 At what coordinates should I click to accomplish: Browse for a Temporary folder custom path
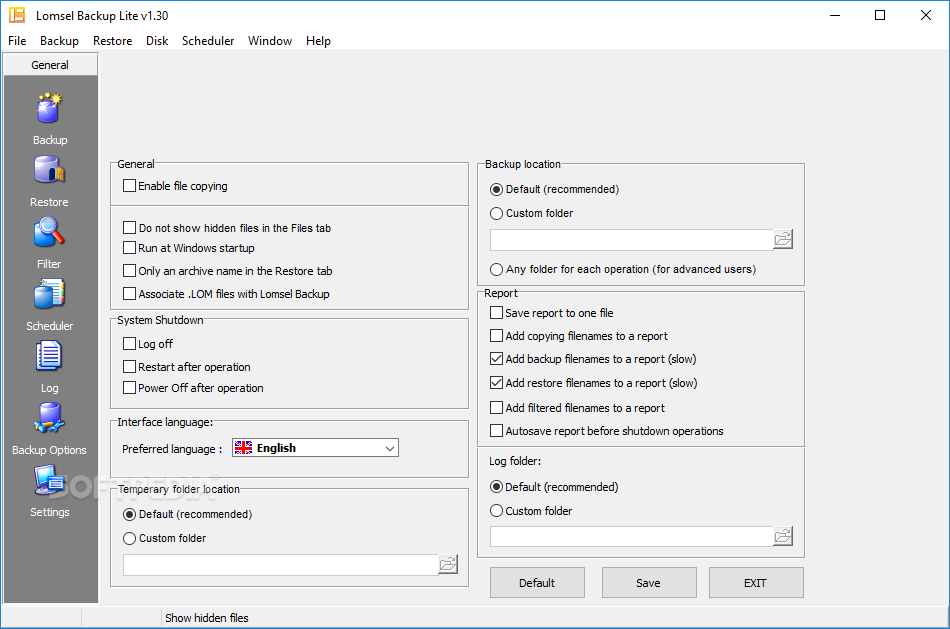(x=448, y=564)
